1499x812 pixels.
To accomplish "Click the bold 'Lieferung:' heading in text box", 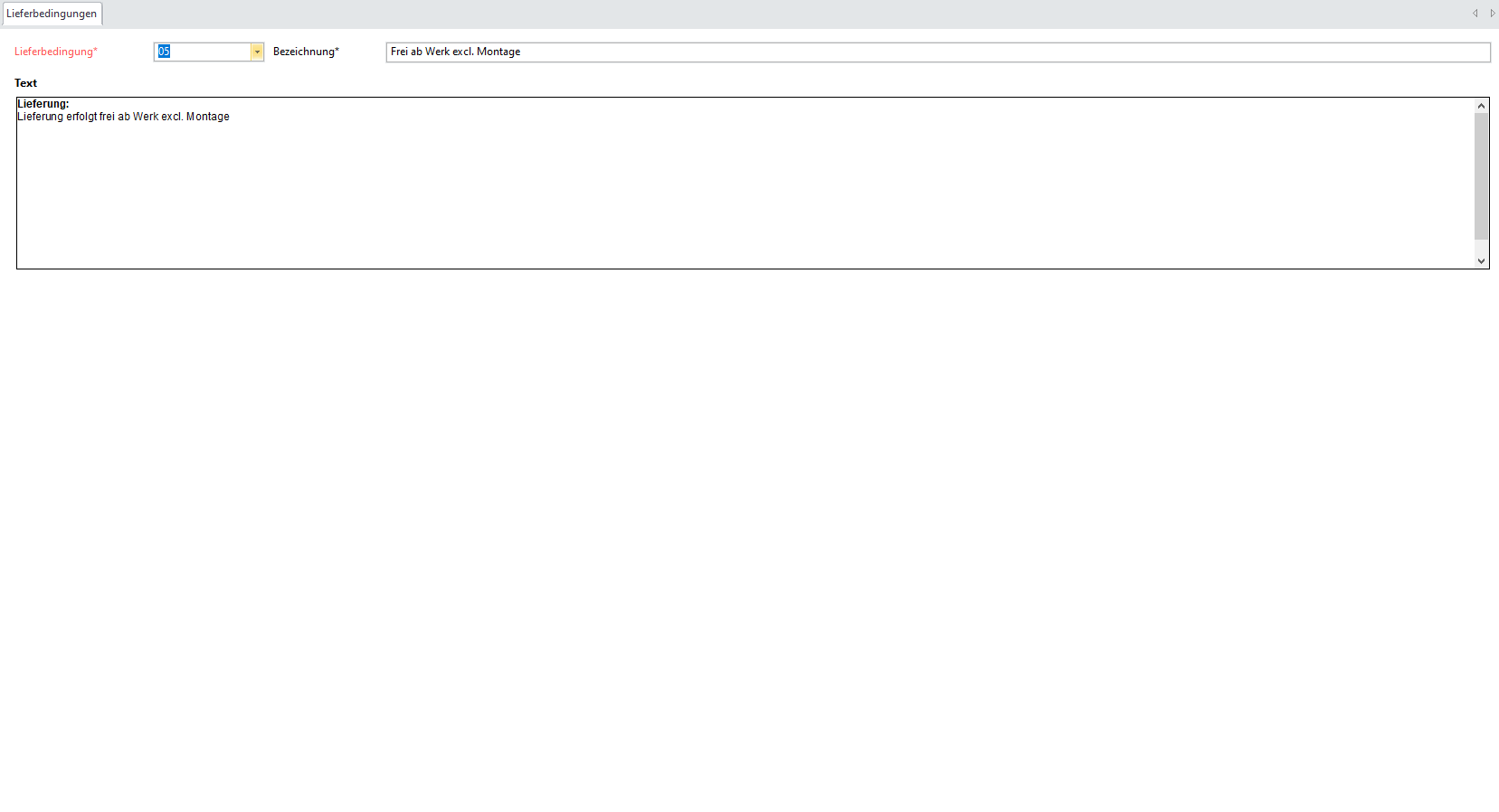I will (43, 104).
